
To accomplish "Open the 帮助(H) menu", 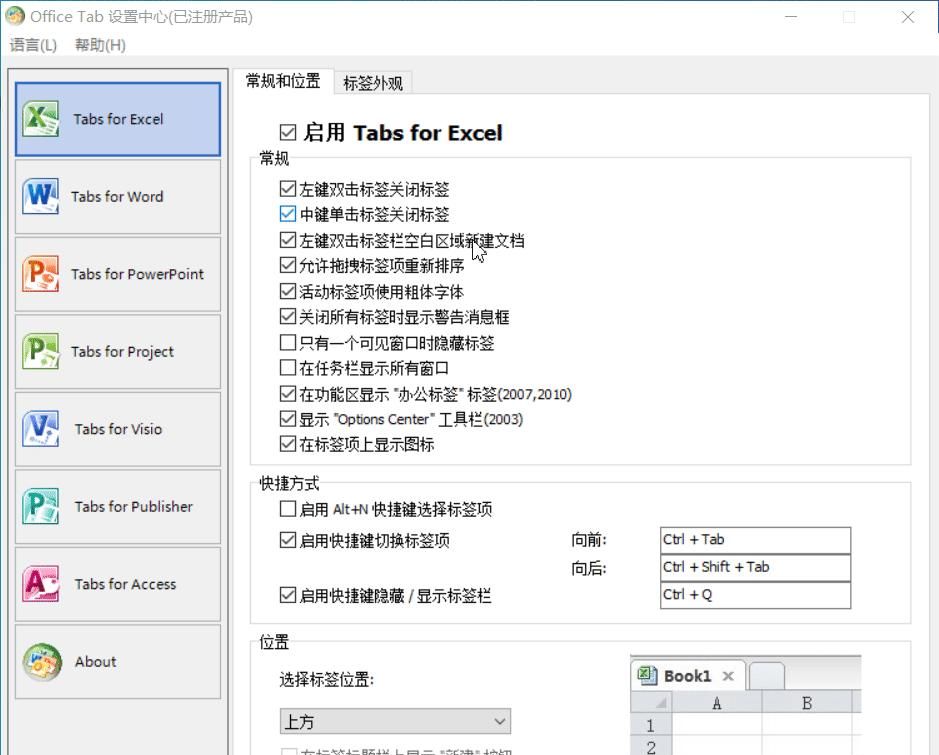I will (x=100, y=45).
